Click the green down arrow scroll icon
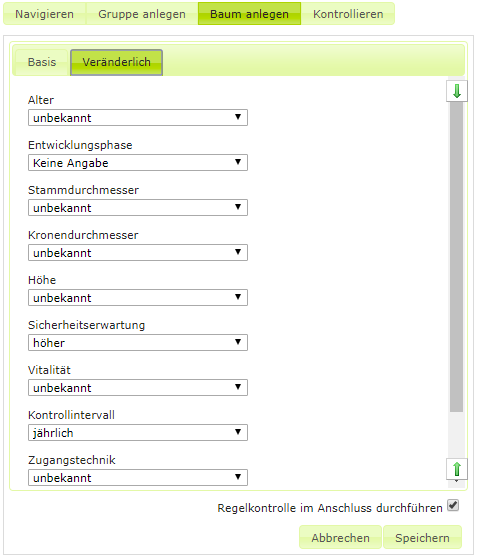The image size is (478, 559). 457,91
